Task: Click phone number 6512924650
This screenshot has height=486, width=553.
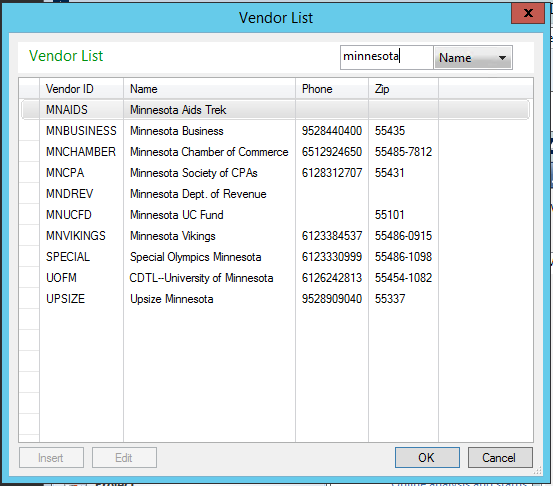Action: coord(332,152)
